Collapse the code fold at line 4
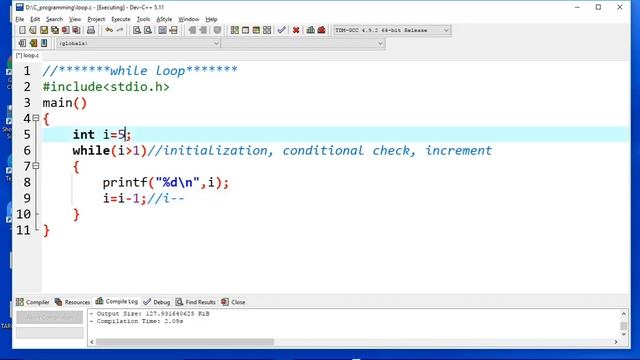 point(36,118)
